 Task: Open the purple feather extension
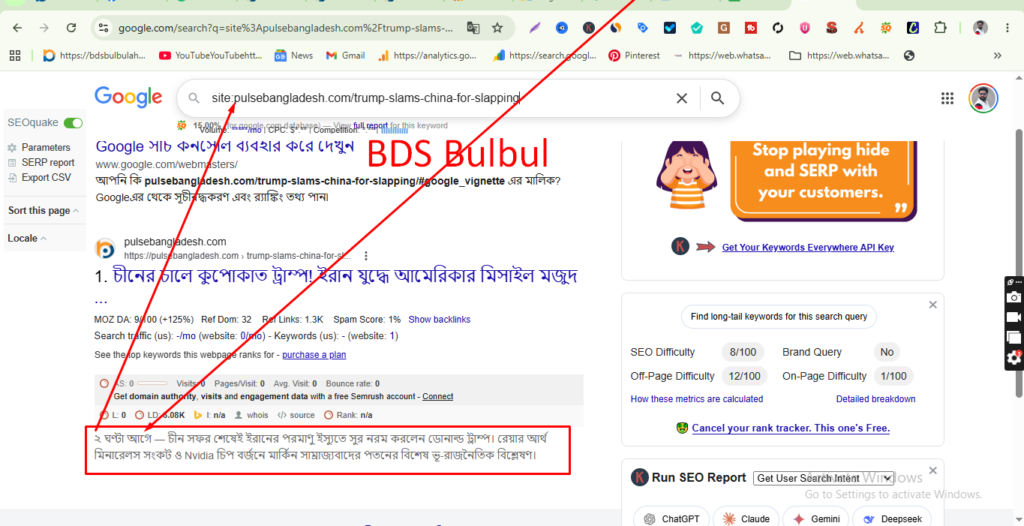[x=536, y=28]
